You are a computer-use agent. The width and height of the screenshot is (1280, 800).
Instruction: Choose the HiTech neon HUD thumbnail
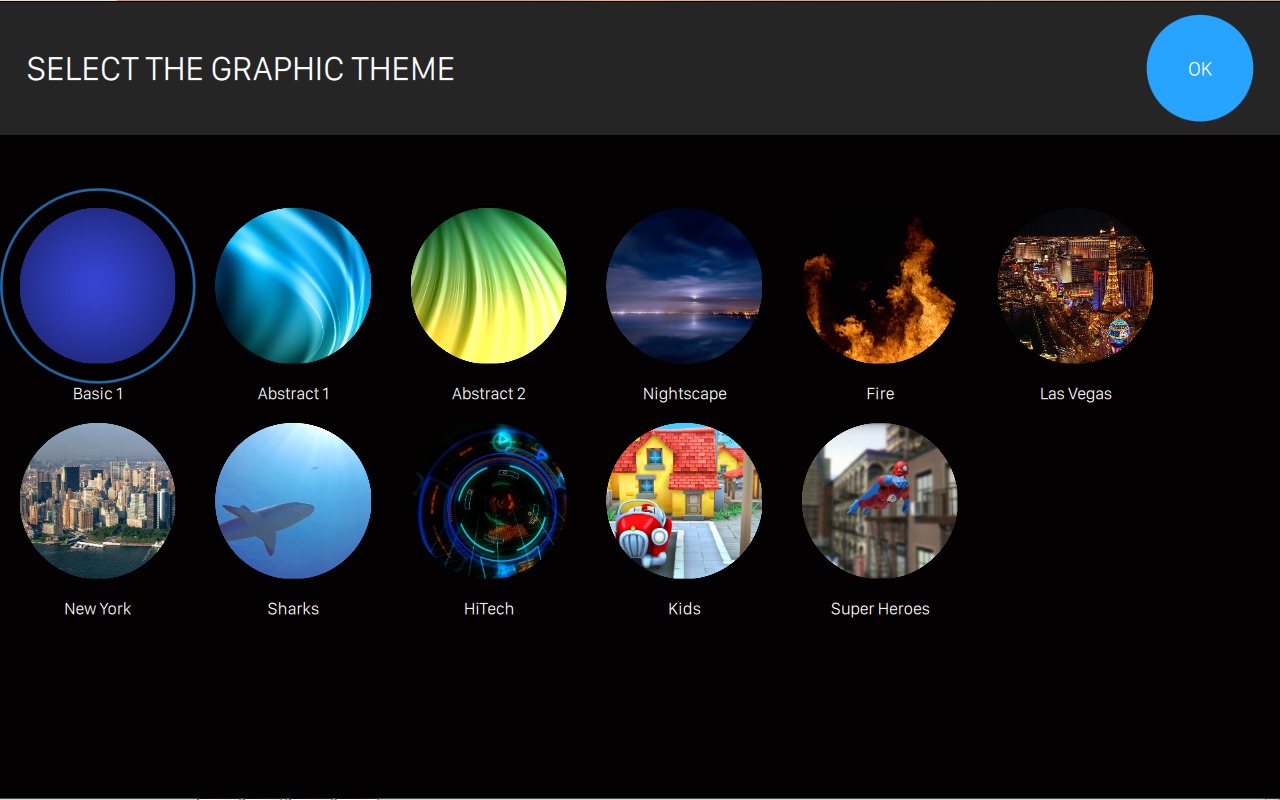(489, 501)
